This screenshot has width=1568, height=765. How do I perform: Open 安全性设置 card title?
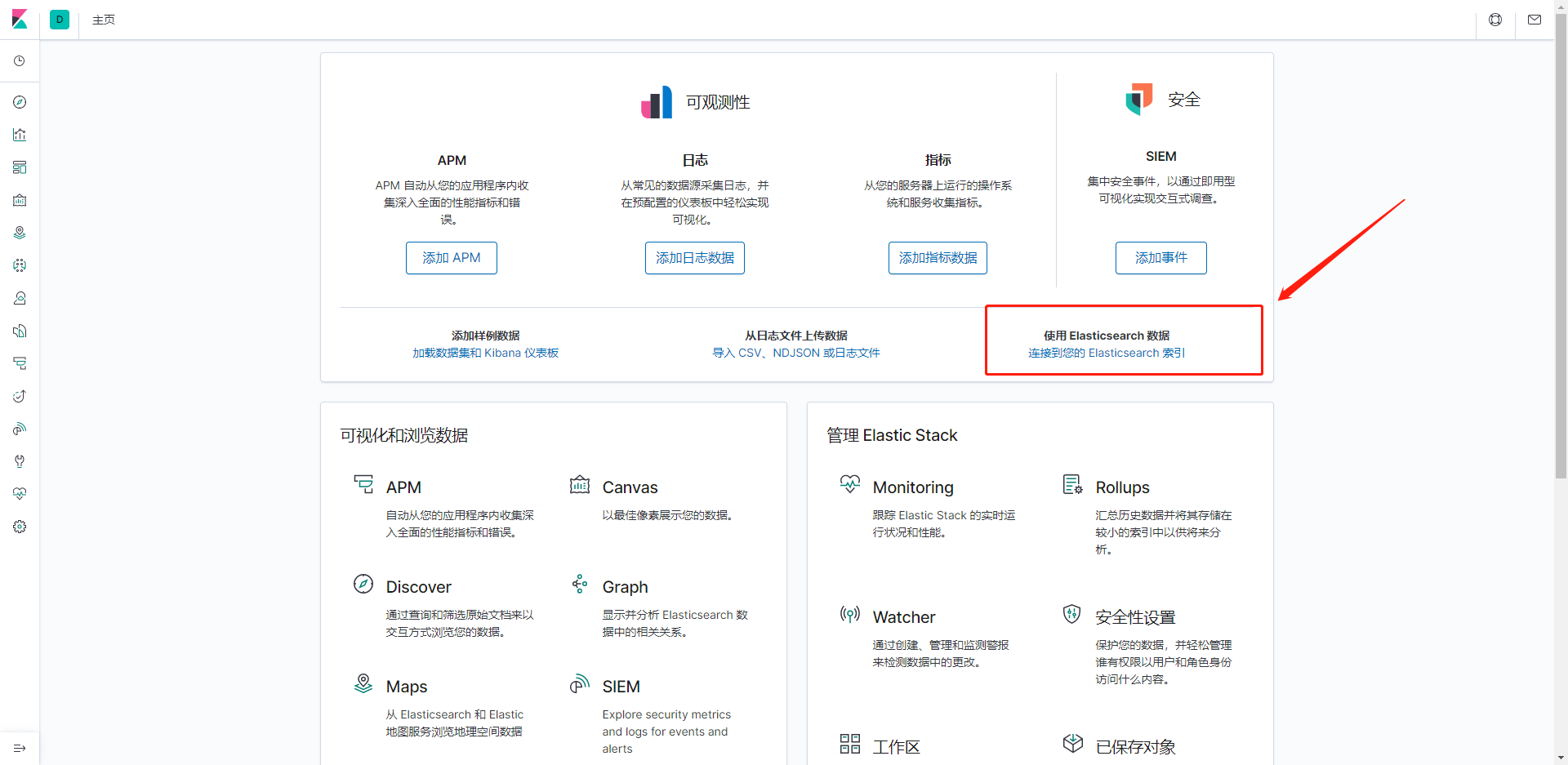coord(1135,617)
